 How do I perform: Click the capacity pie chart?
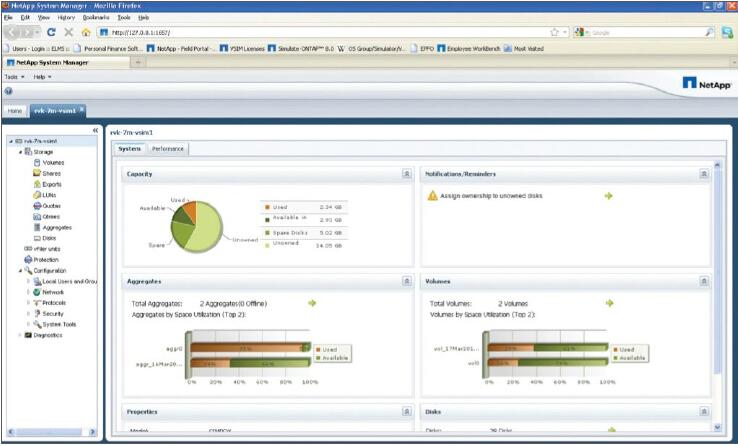coord(196,227)
